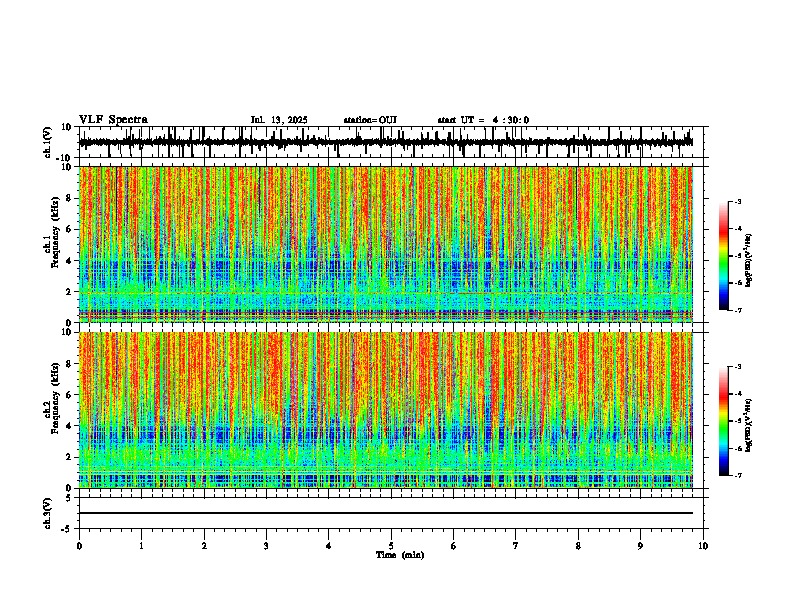This screenshot has width=792, height=612.
Task: Click the log(PSD) label beside ch.2 colorbar
Action: click(x=748, y=425)
